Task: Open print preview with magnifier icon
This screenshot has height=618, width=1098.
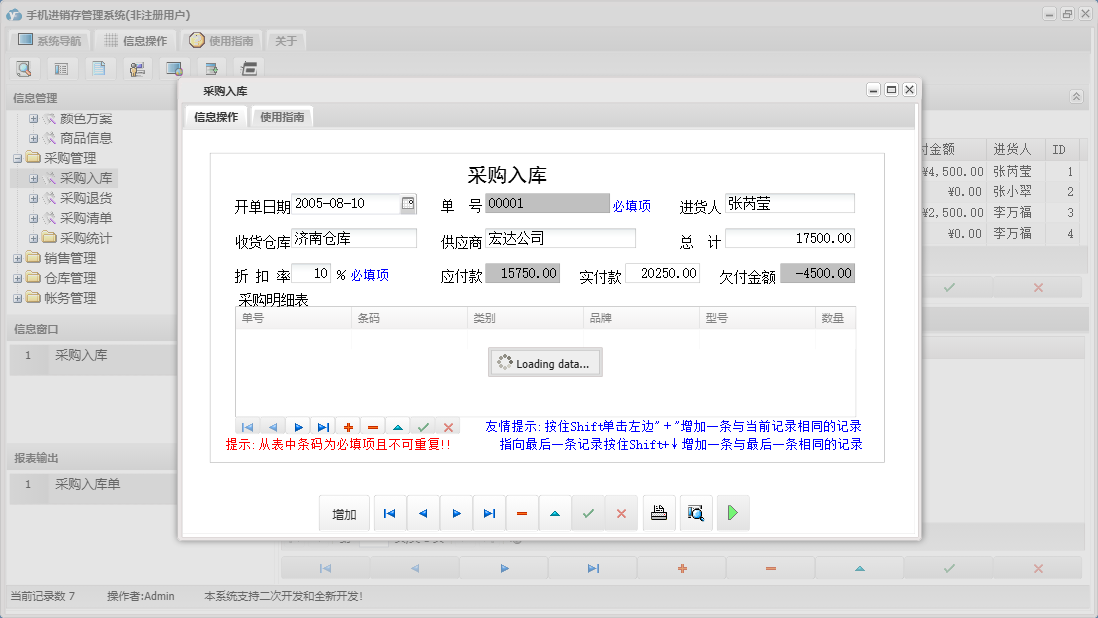Action: coord(696,512)
